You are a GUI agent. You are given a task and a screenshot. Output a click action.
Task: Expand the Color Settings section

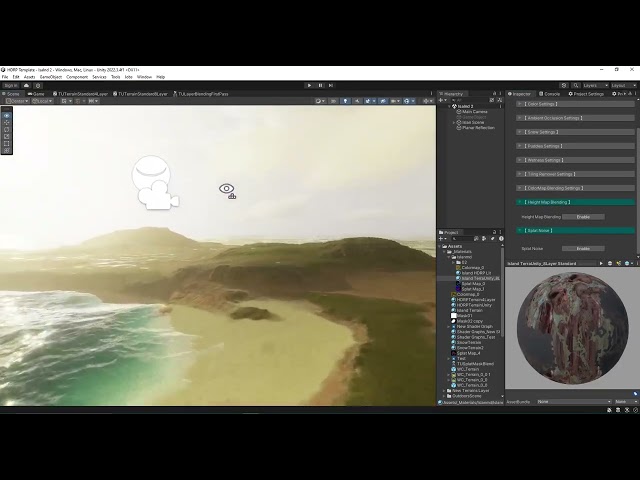click(x=575, y=104)
